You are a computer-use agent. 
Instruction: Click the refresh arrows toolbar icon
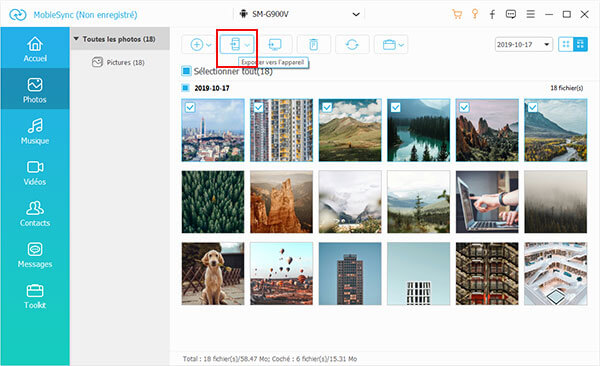(352, 44)
